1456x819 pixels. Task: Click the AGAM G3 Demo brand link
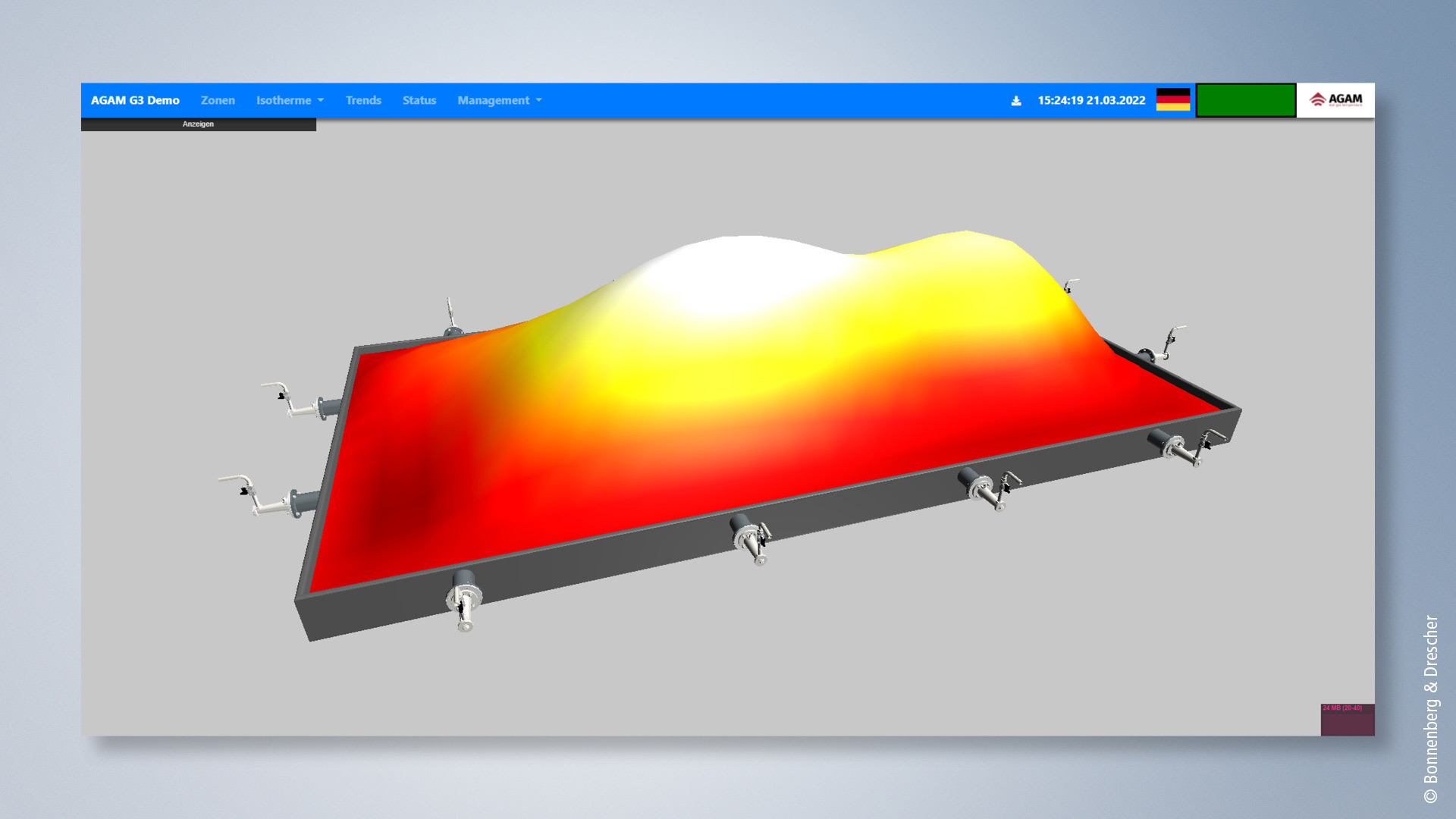(x=135, y=100)
